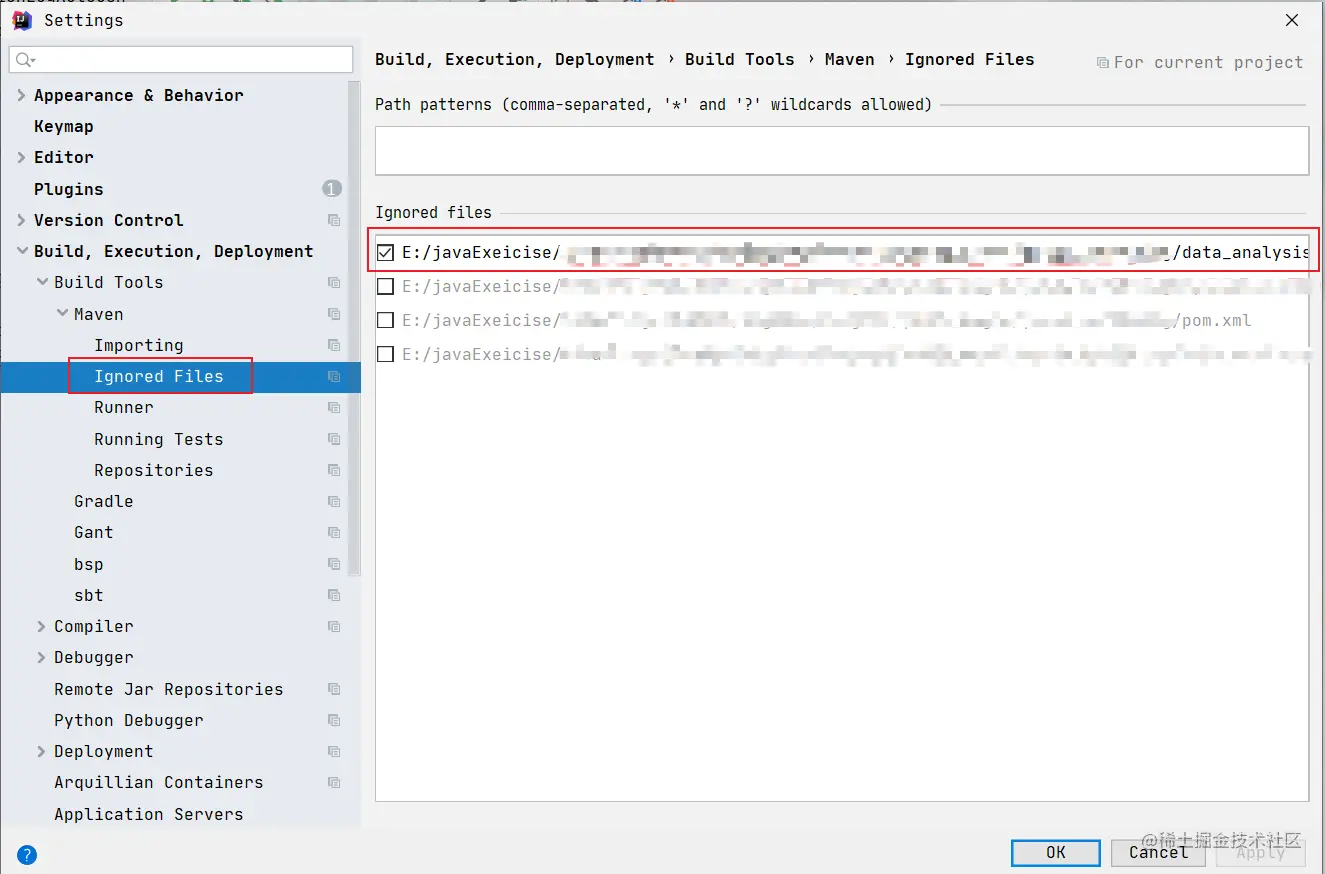This screenshot has width=1325, height=874.
Task: Open Plugins settings page
Action: click(68, 189)
